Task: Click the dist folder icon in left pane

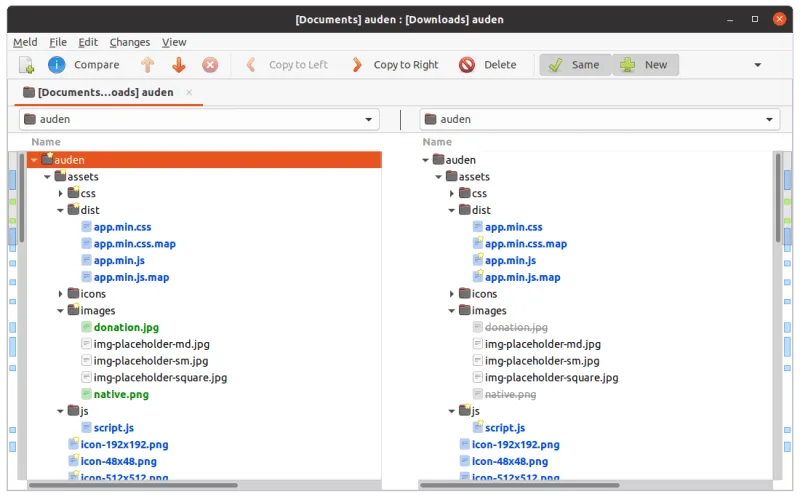Action: [x=73, y=210]
